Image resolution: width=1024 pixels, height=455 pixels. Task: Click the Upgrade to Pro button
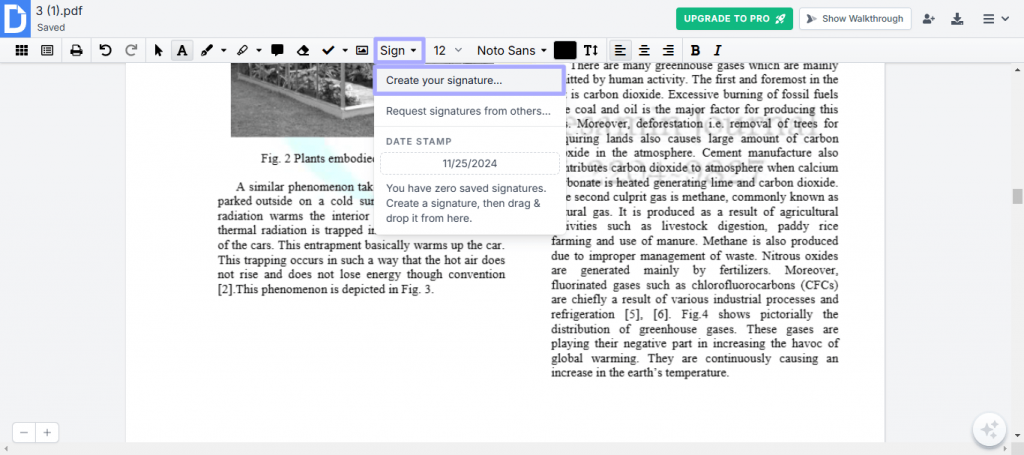coord(733,19)
